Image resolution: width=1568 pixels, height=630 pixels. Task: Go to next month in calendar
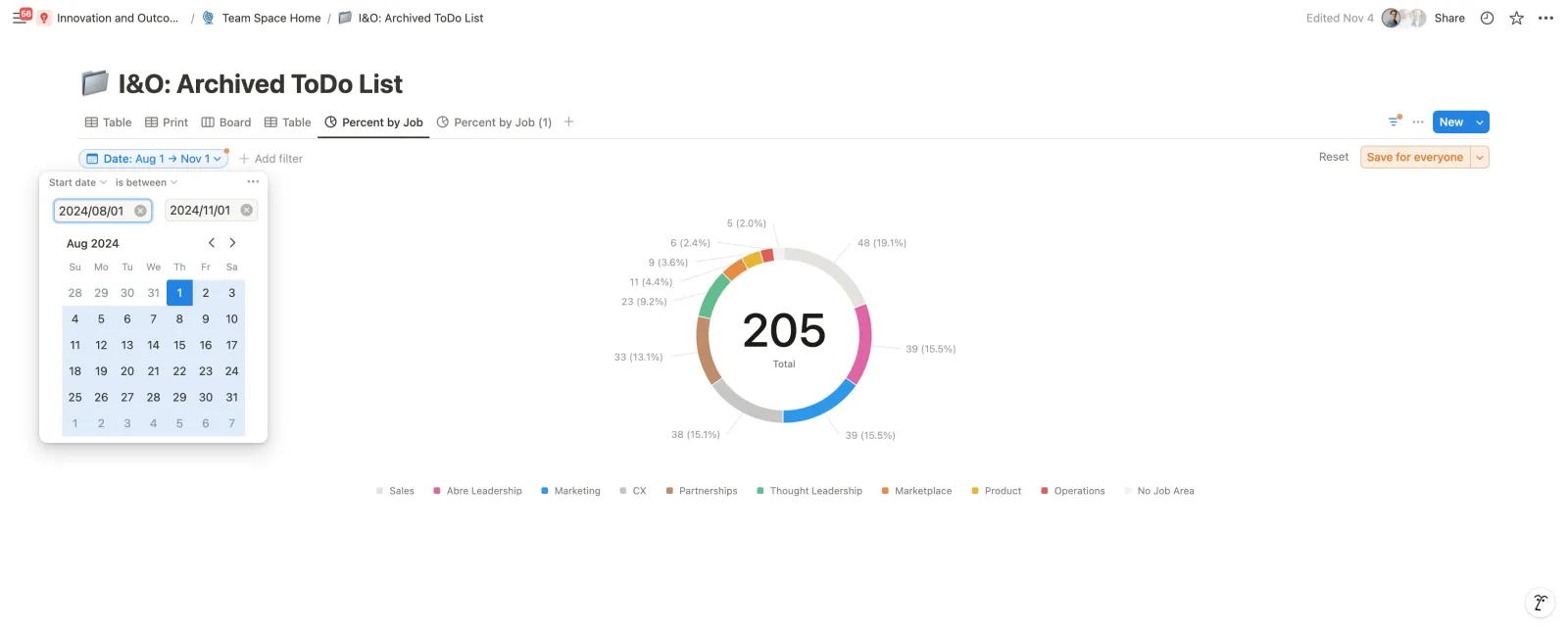click(x=232, y=243)
